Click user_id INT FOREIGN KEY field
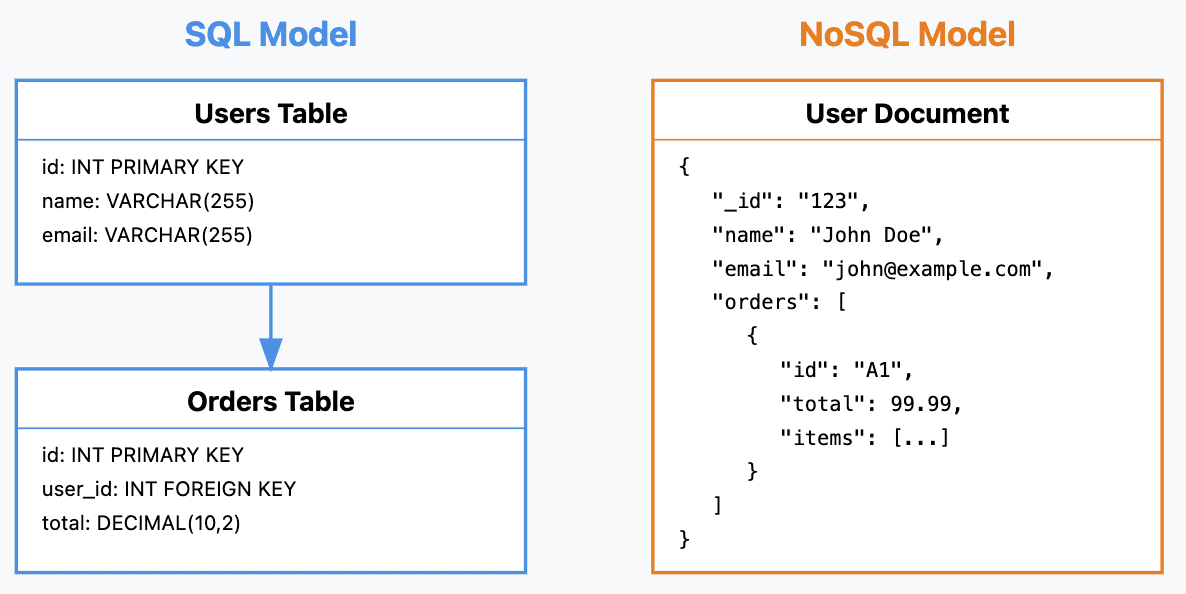1186x594 pixels. tap(169, 489)
